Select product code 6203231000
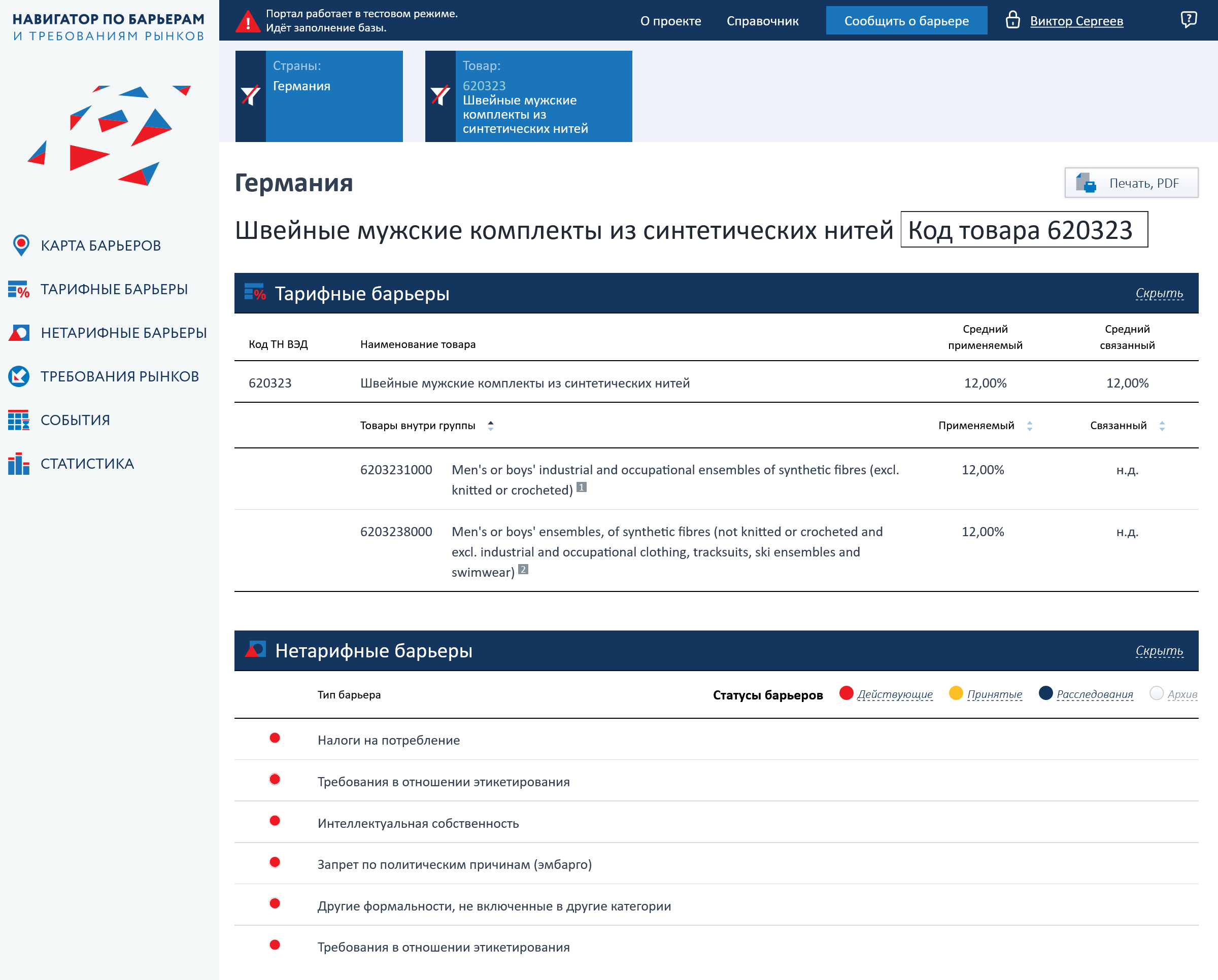The width and height of the screenshot is (1218, 980). tap(396, 470)
